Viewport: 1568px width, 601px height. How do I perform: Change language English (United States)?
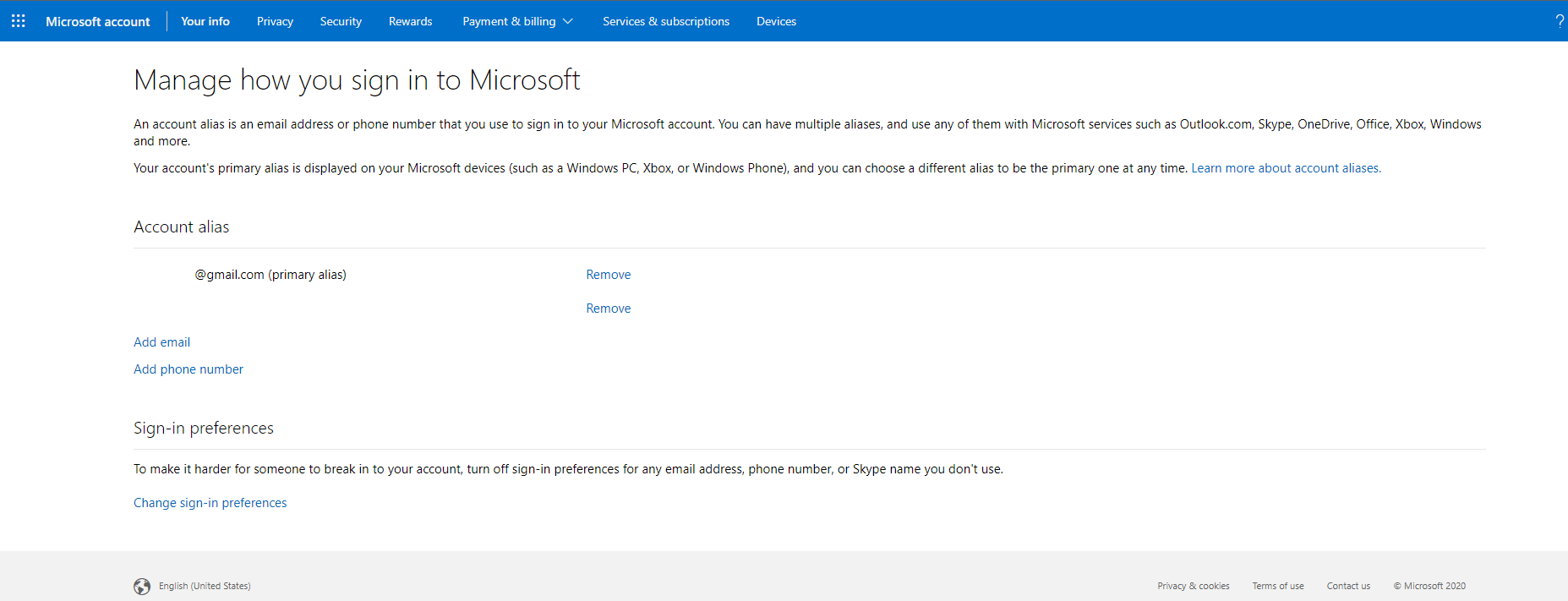(x=205, y=586)
